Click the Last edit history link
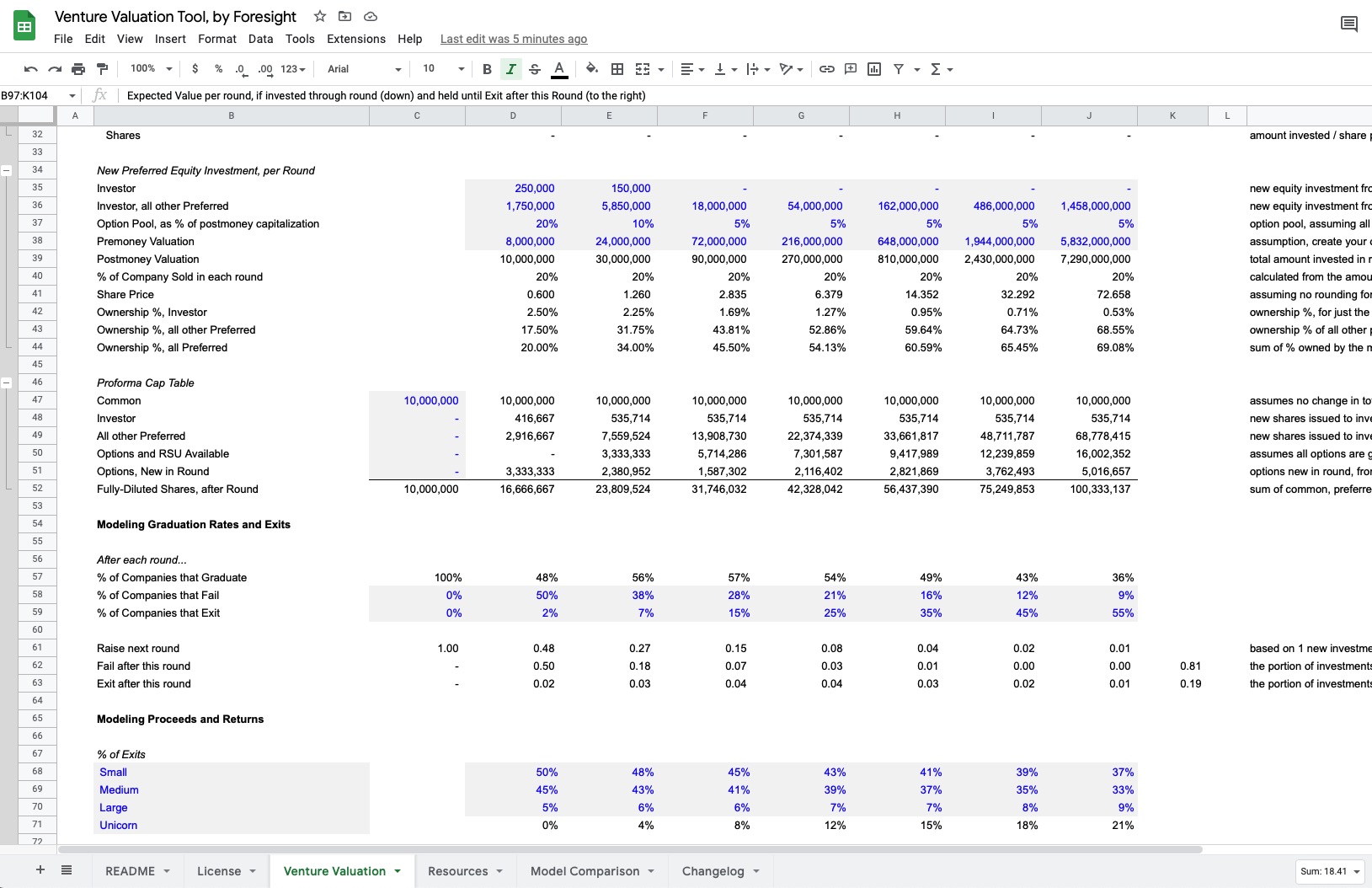 point(513,39)
